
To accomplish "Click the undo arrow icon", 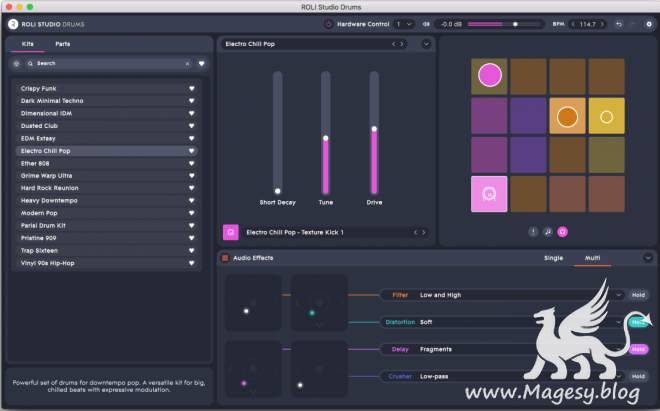I will point(619,24).
